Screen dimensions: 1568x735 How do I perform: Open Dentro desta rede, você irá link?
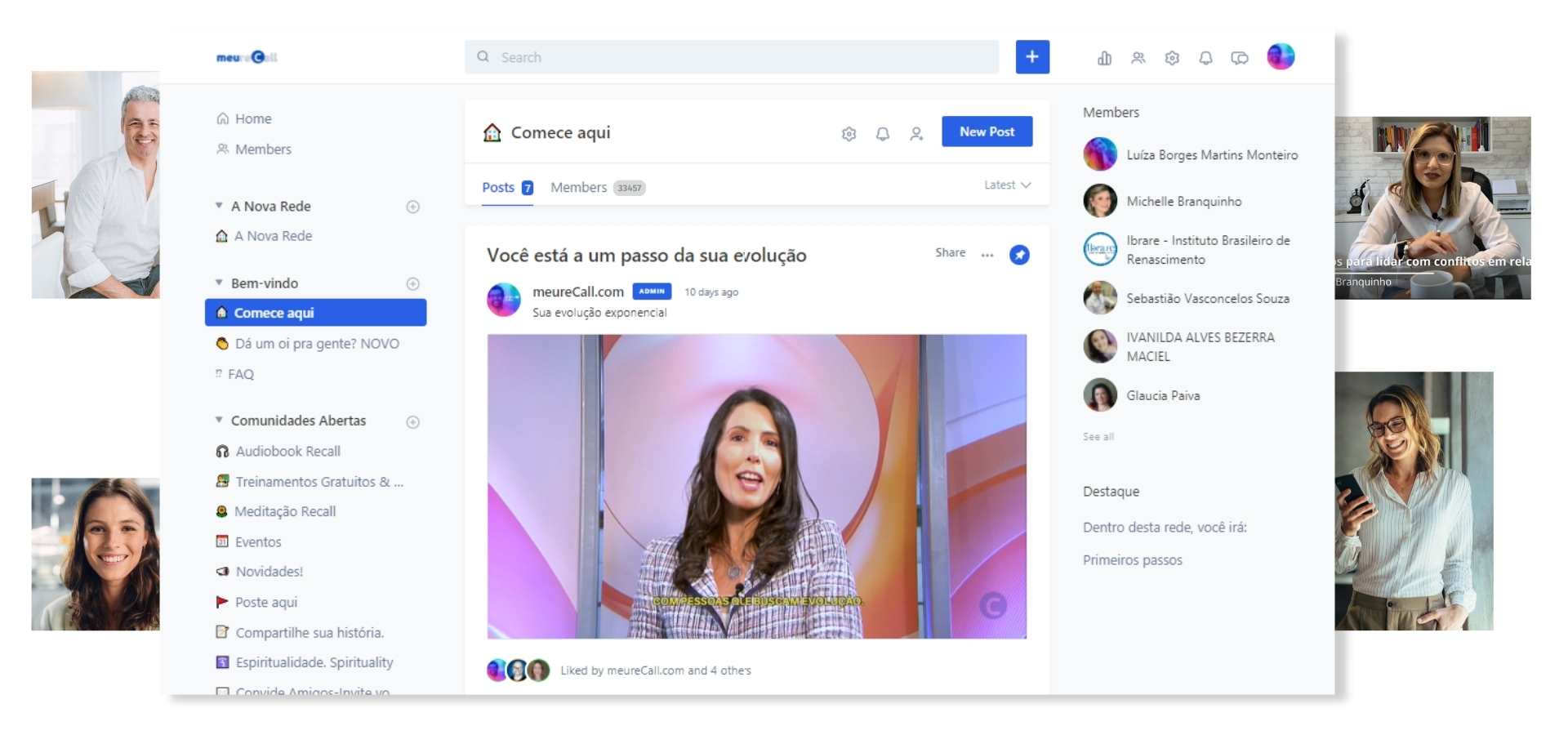[1165, 528]
